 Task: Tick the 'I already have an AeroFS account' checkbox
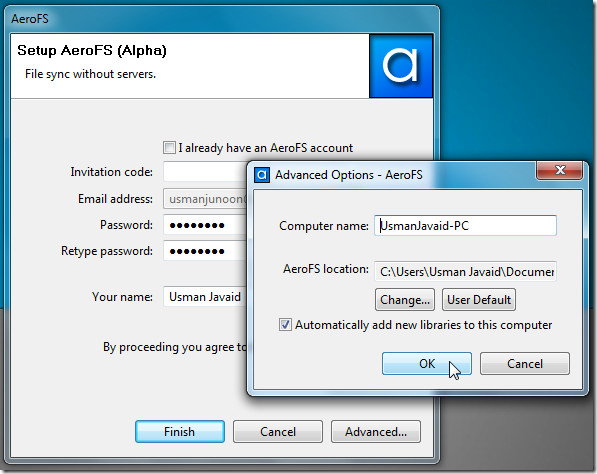click(169, 147)
